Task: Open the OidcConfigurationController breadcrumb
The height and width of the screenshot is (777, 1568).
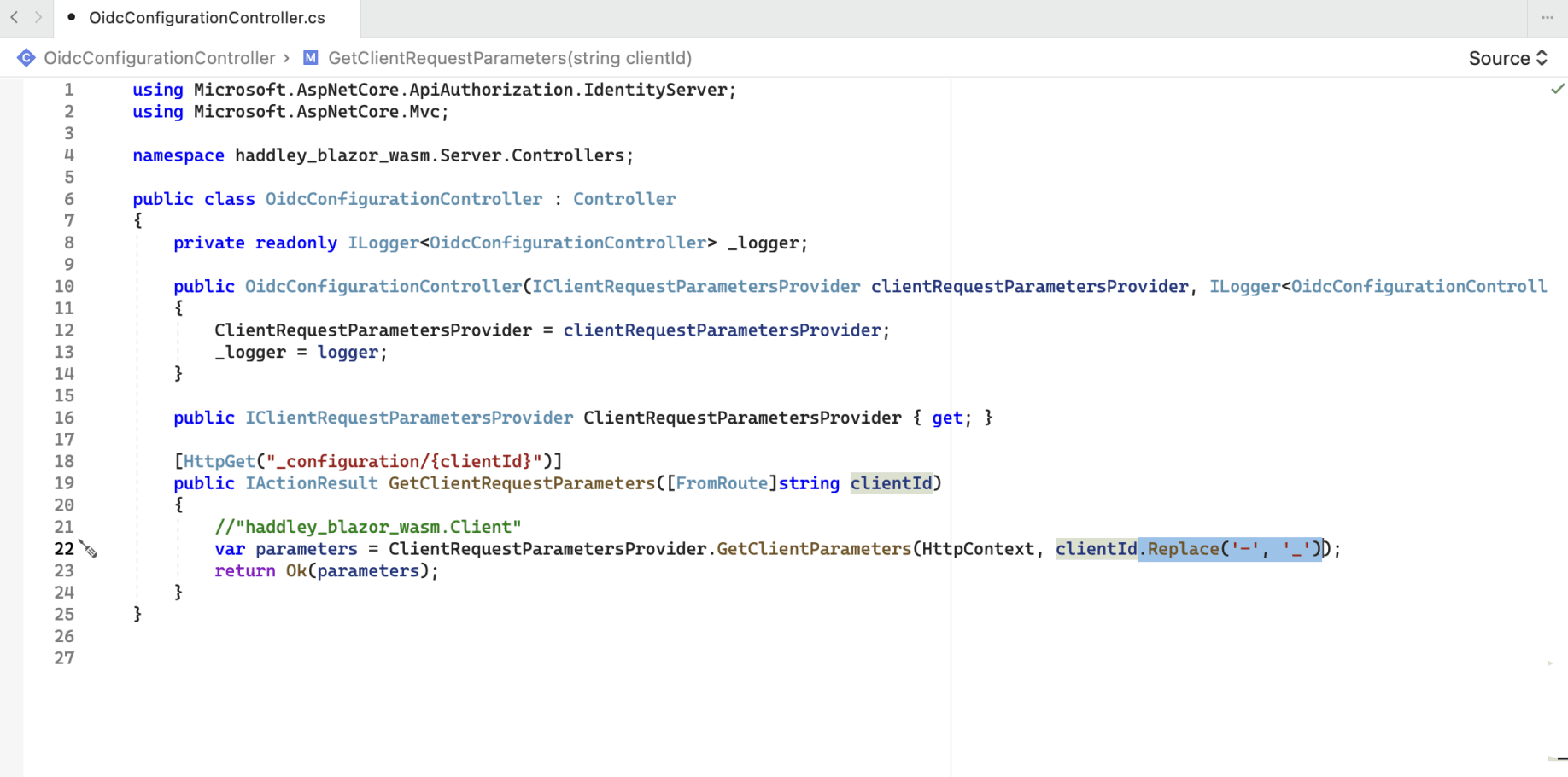Action: click(160, 58)
